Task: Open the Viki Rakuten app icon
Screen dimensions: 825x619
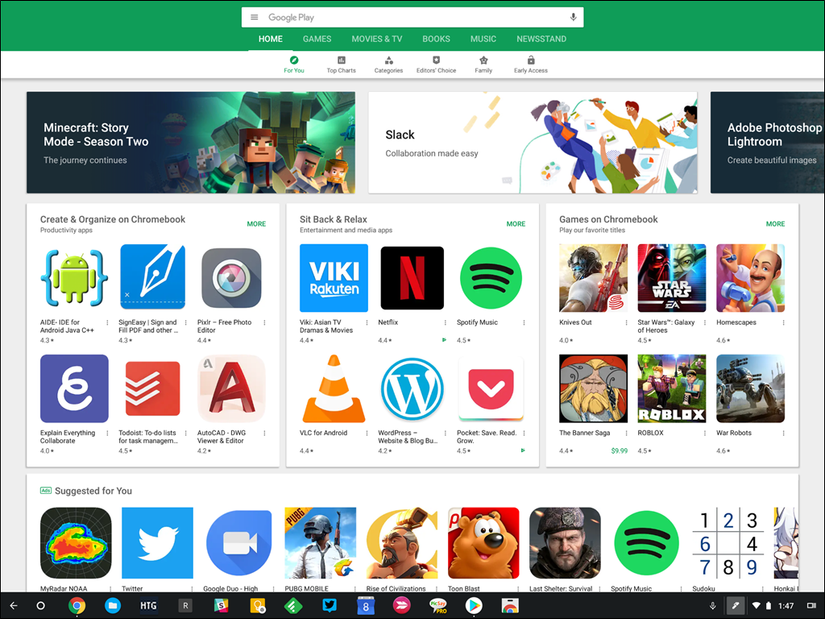Action: click(x=334, y=278)
